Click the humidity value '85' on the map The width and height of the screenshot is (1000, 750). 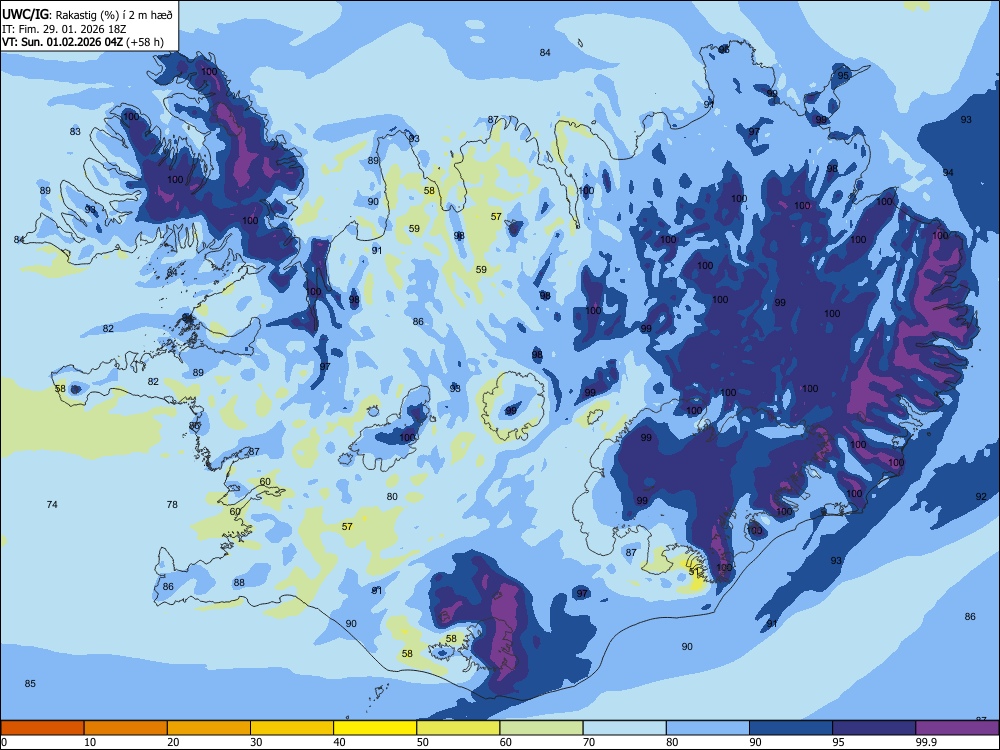point(30,684)
